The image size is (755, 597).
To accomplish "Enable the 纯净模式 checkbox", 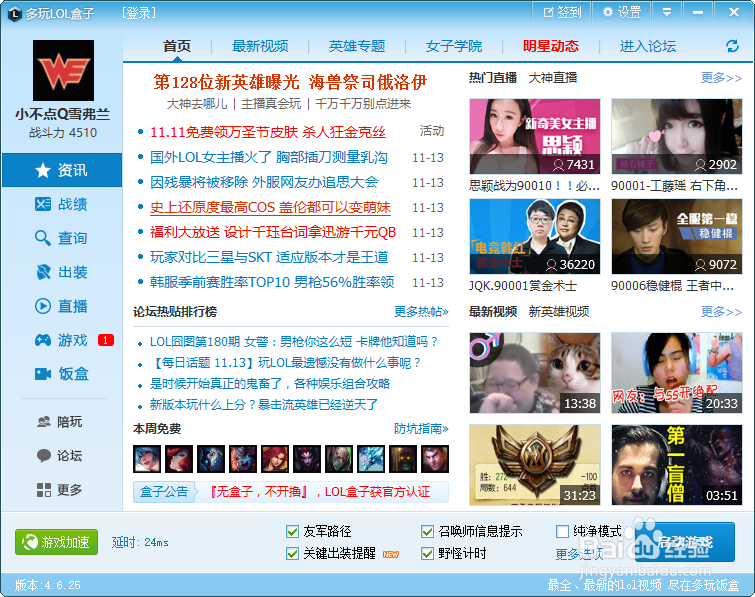I will click(562, 532).
